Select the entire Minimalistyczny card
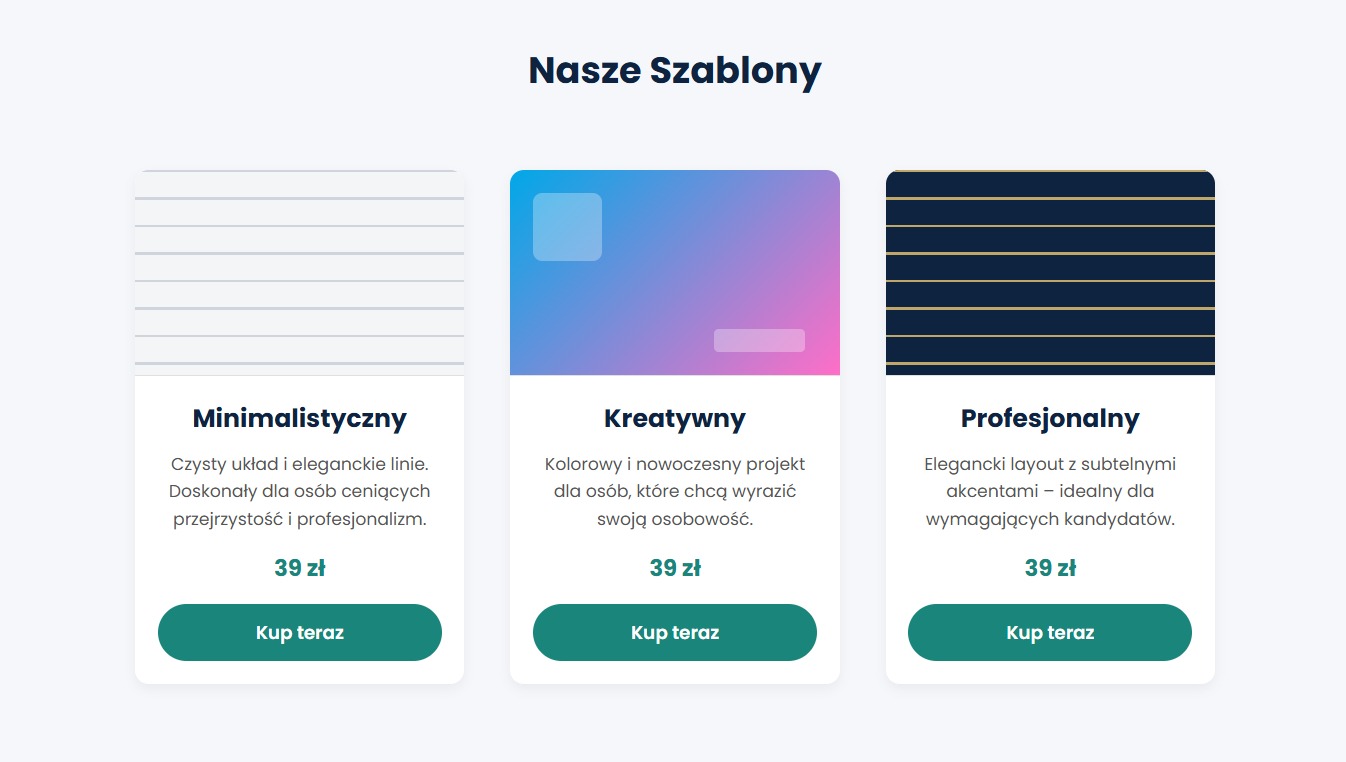The height and width of the screenshot is (762, 1346). (299, 425)
